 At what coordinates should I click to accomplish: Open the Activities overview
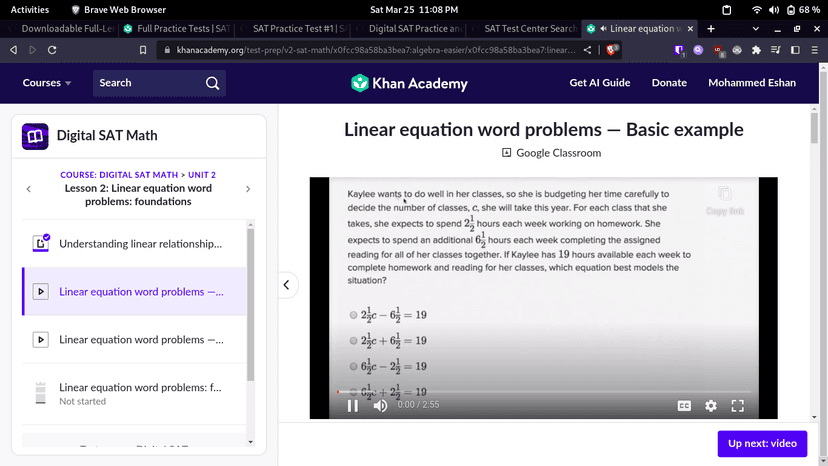(30, 10)
